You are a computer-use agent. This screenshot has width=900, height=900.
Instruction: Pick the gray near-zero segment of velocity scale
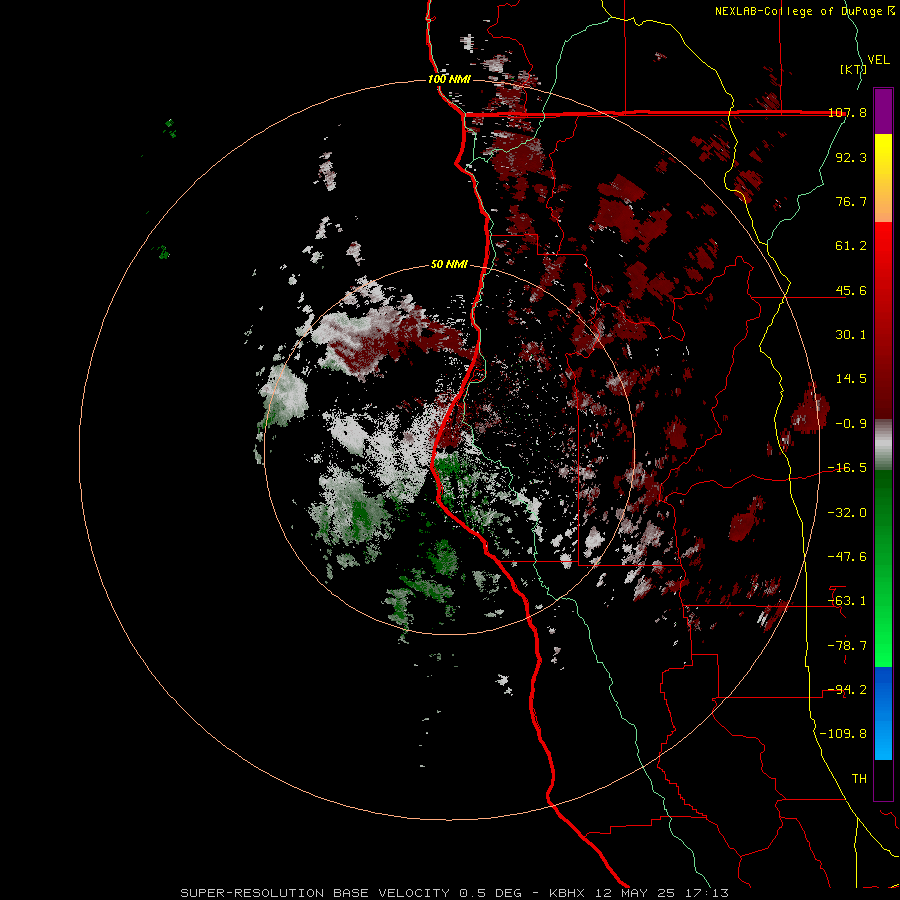click(x=883, y=445)
